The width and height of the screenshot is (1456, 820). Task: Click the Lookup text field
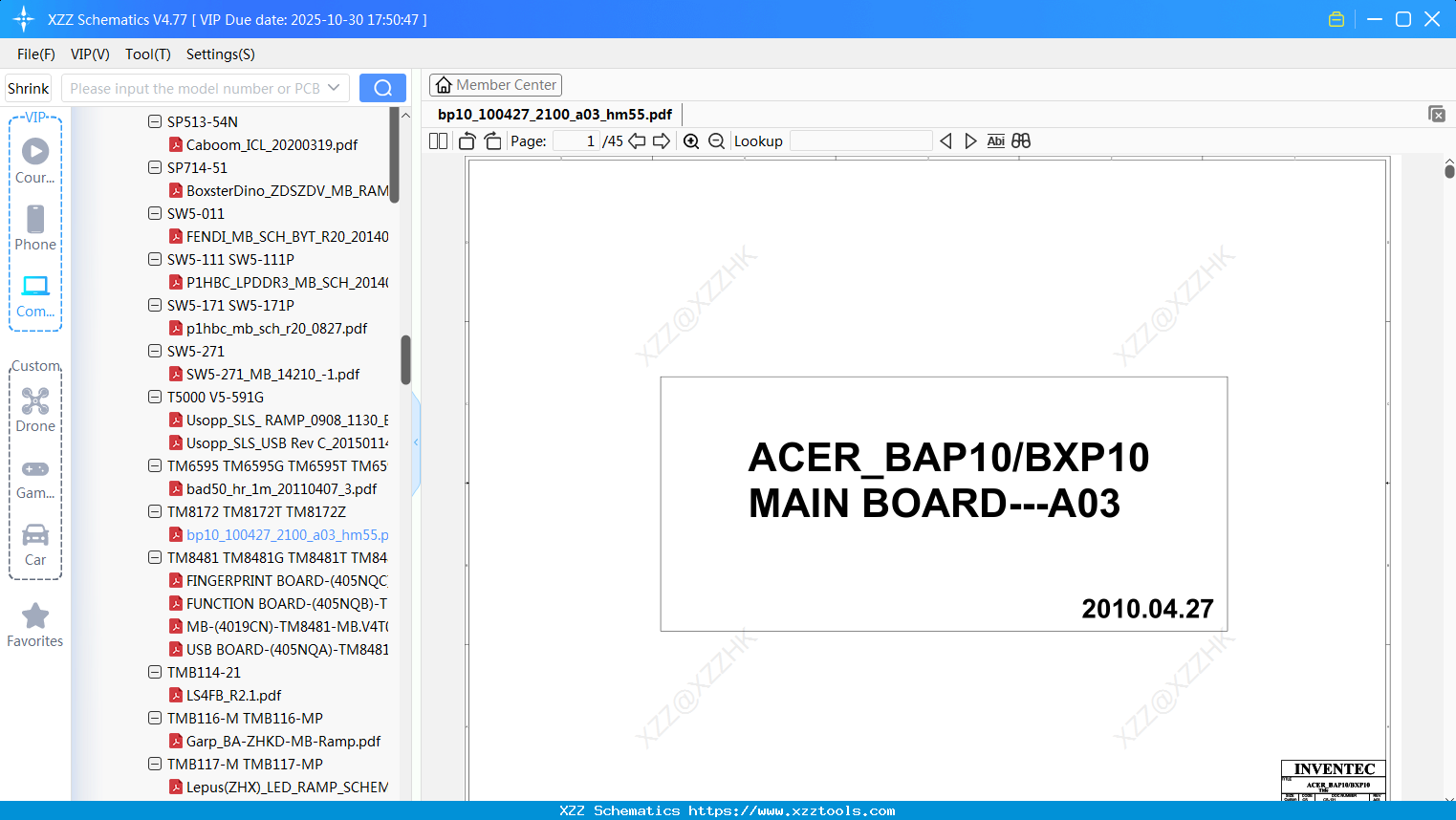click(860, 140)
